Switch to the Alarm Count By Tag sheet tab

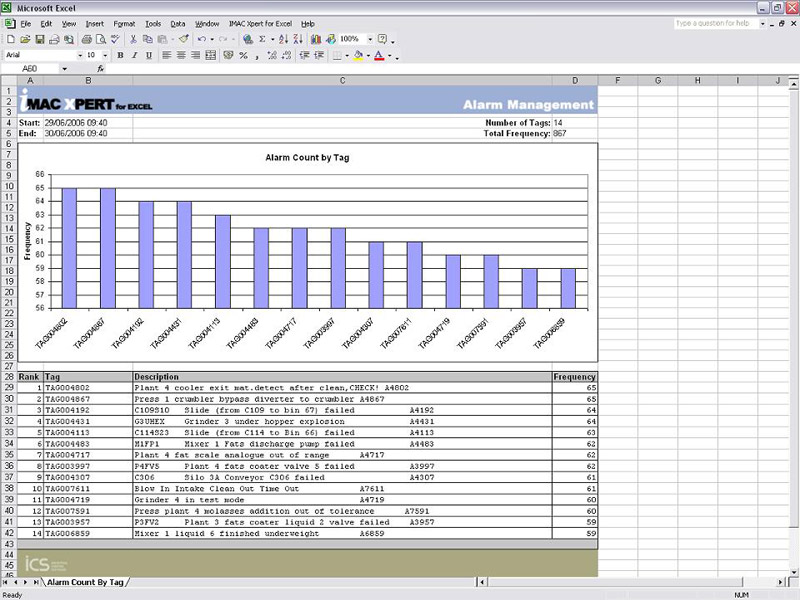pyautogui.click(x=86, y=581)
